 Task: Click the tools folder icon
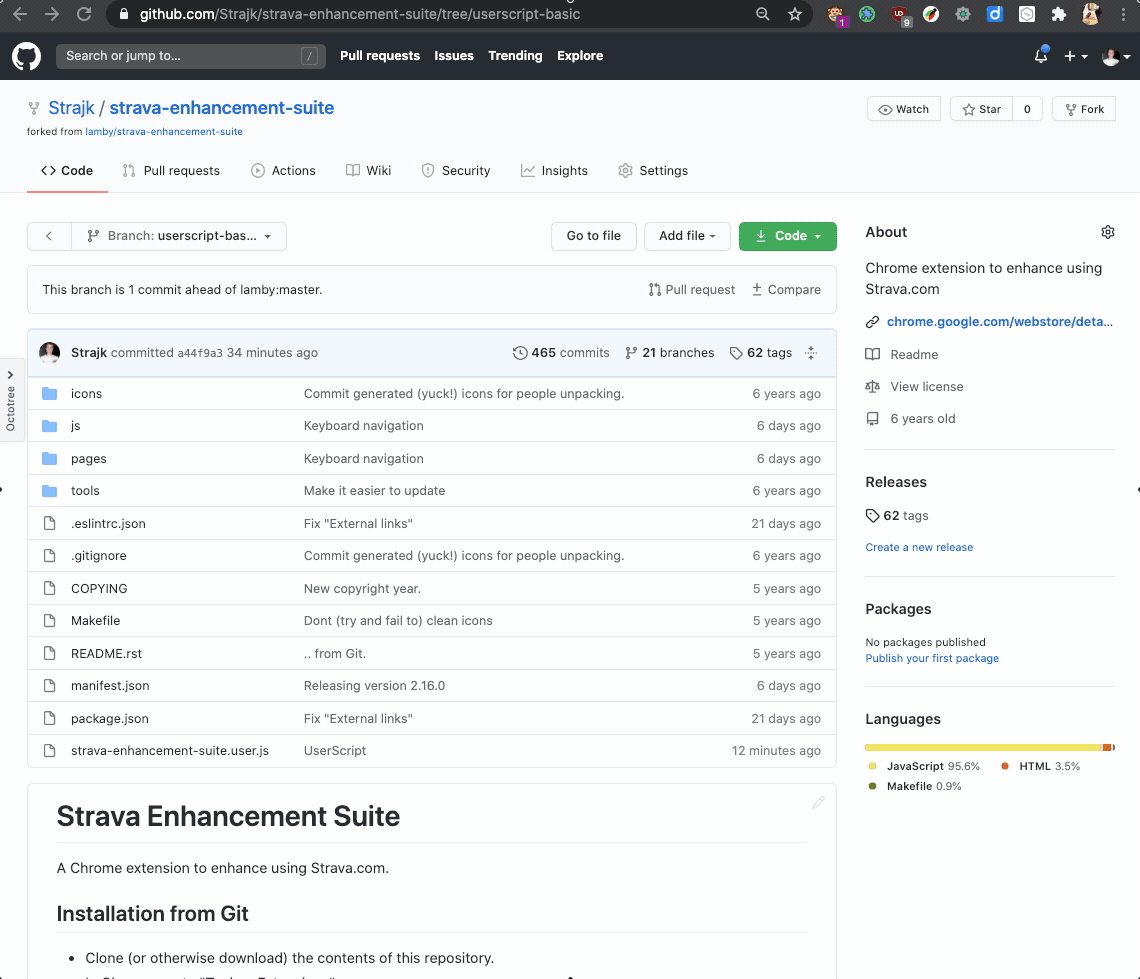(x=49, y=491)
